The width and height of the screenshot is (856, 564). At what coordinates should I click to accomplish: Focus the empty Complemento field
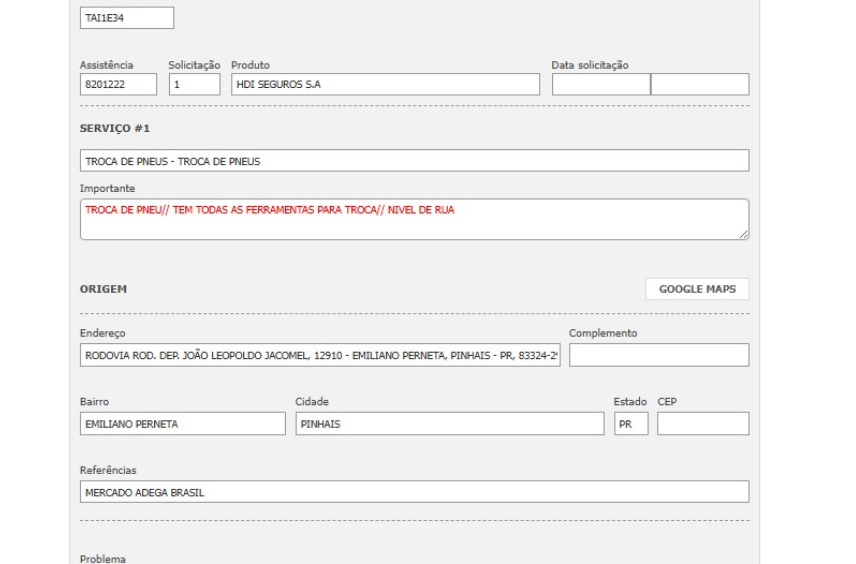658,355
